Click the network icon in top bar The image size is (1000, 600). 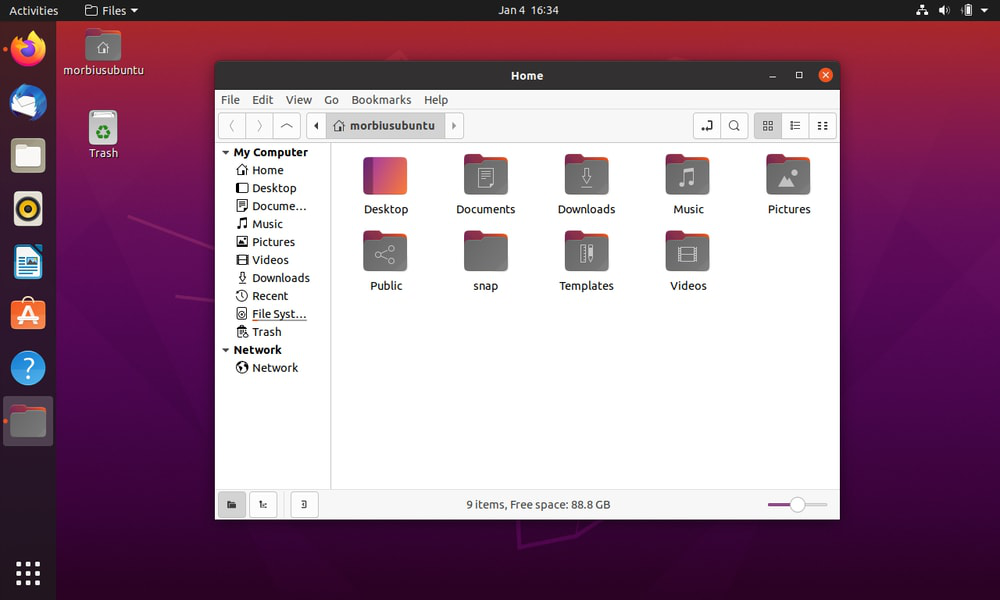[922, 10]
